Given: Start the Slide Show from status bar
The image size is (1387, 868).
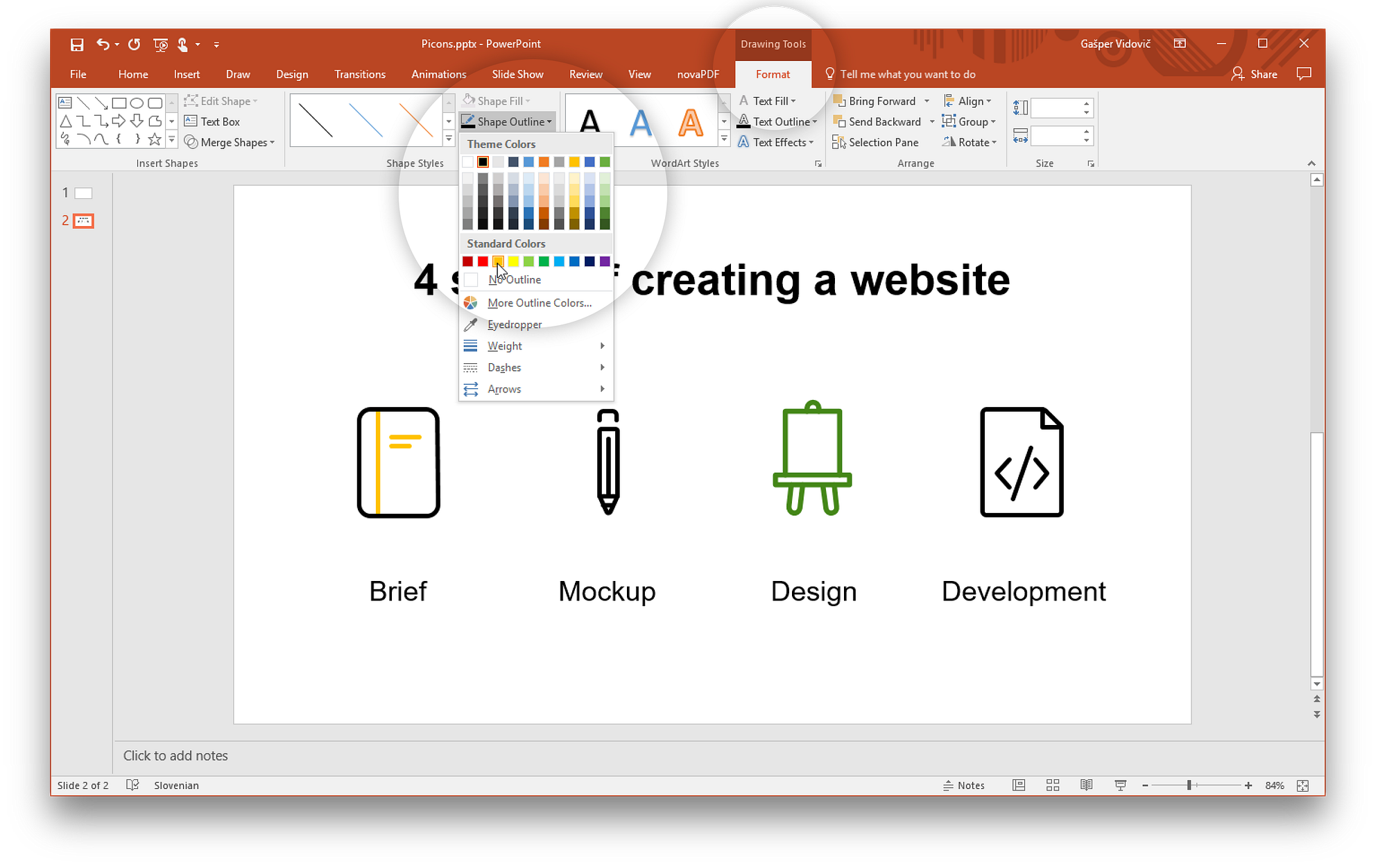Looking at the screenshot, I should tap(1120, 785).
